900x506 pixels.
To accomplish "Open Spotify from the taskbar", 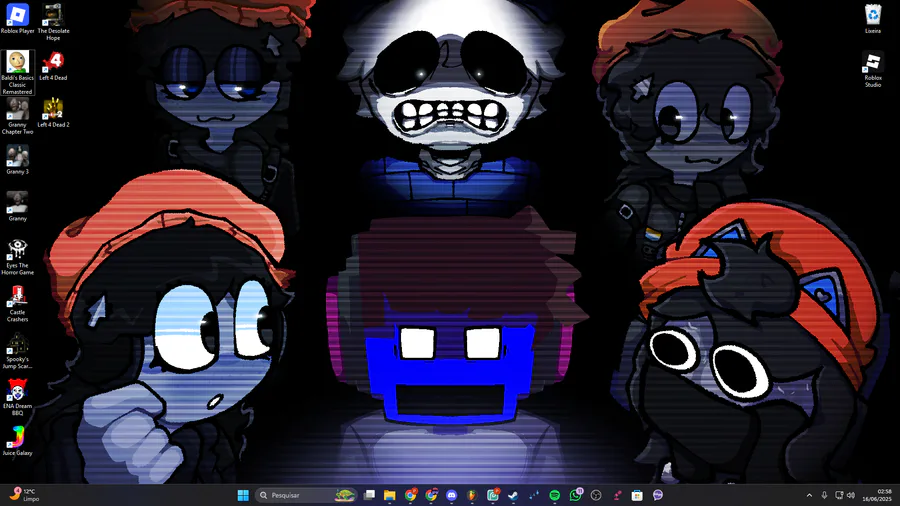I will point(554,495).
